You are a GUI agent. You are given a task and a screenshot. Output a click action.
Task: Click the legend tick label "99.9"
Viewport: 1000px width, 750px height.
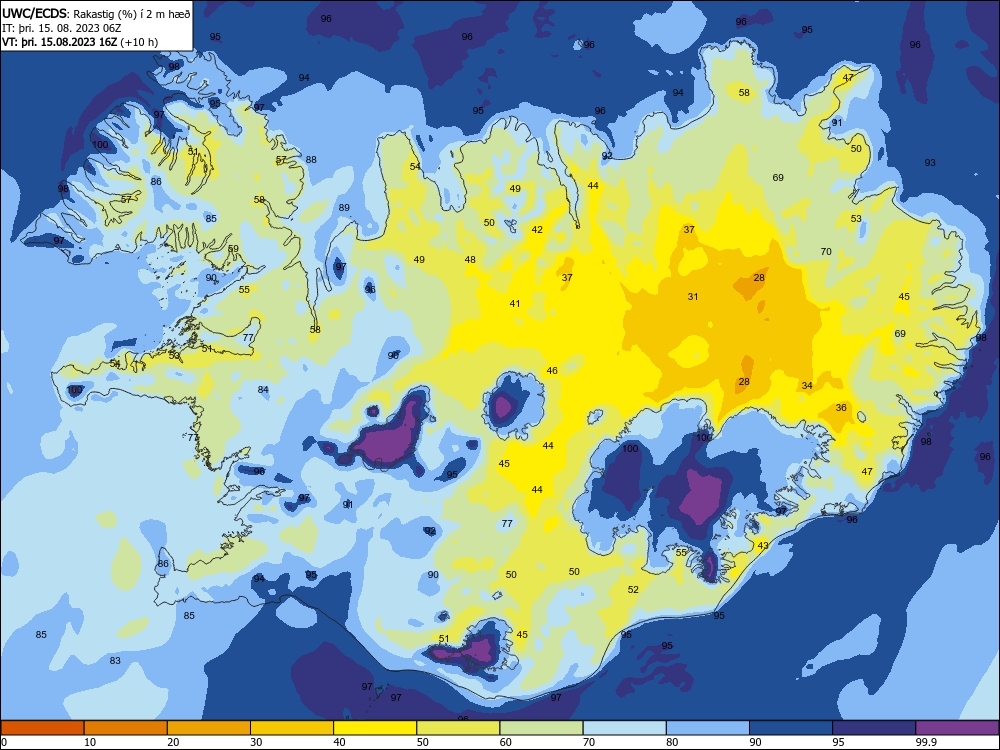[926, 742]
